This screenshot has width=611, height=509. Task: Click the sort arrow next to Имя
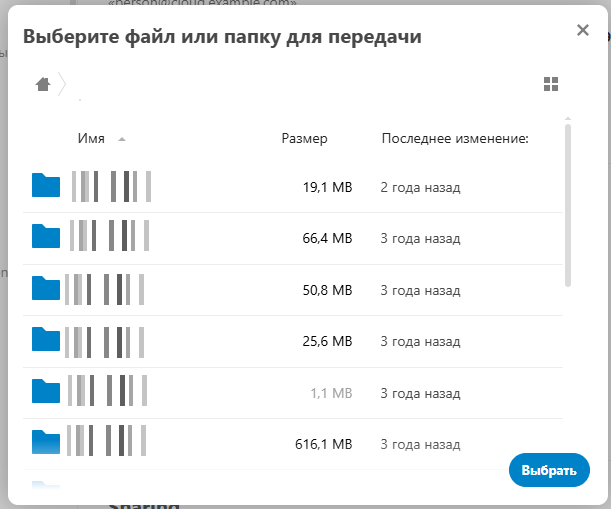(121, 139)
